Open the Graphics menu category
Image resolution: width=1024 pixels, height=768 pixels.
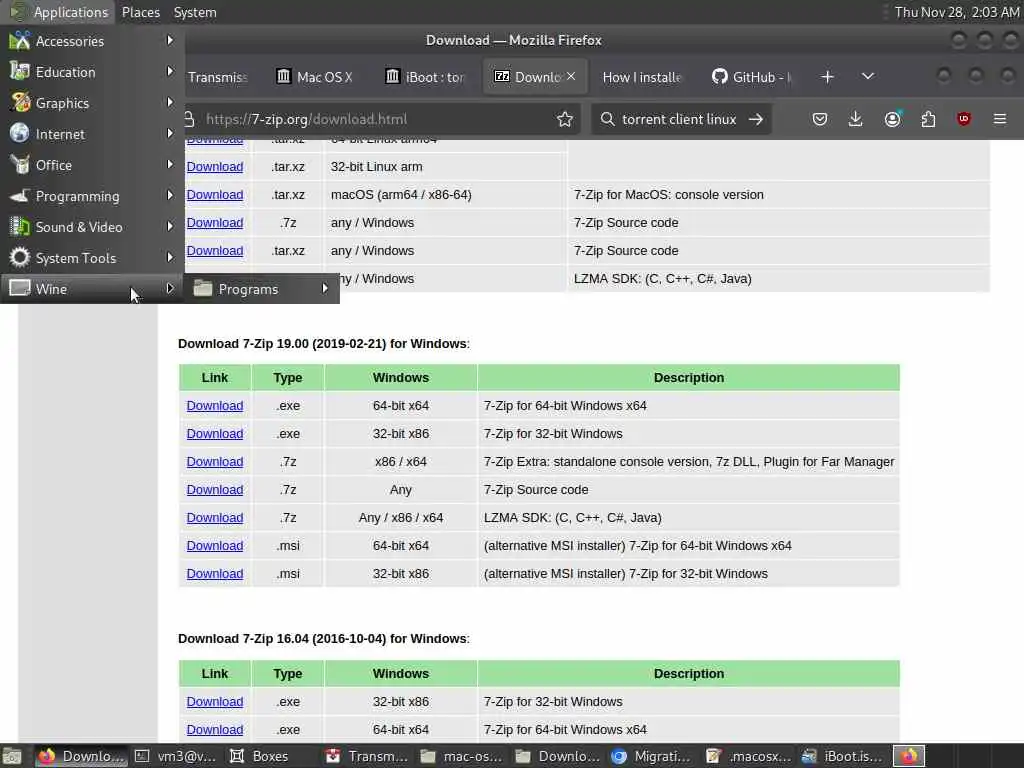coord(92,103)
